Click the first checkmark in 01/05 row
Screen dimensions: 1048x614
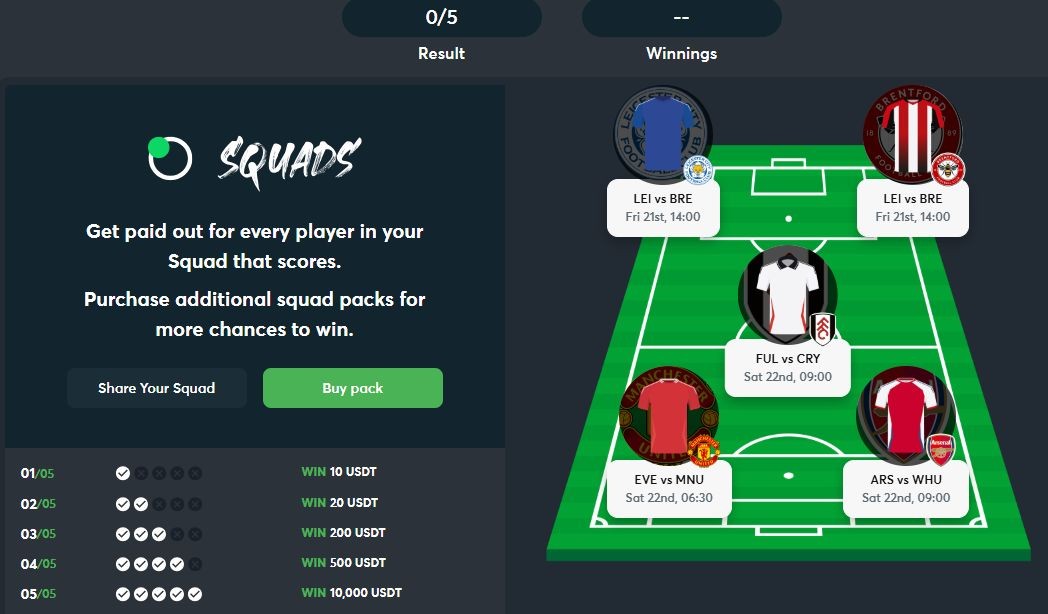pyautogui.click(x=123, y=473)
